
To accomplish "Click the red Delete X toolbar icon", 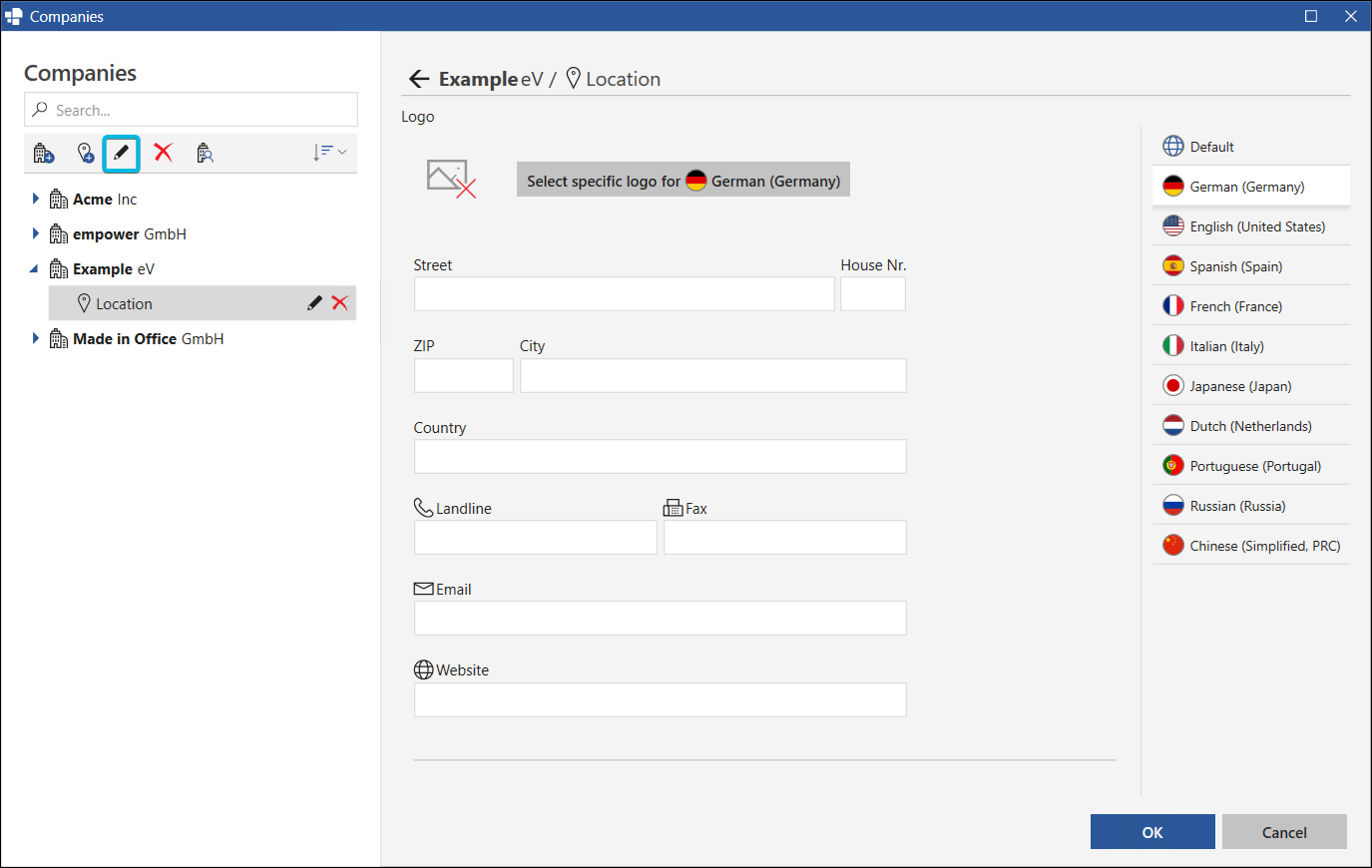I will (x=163, y=153).
